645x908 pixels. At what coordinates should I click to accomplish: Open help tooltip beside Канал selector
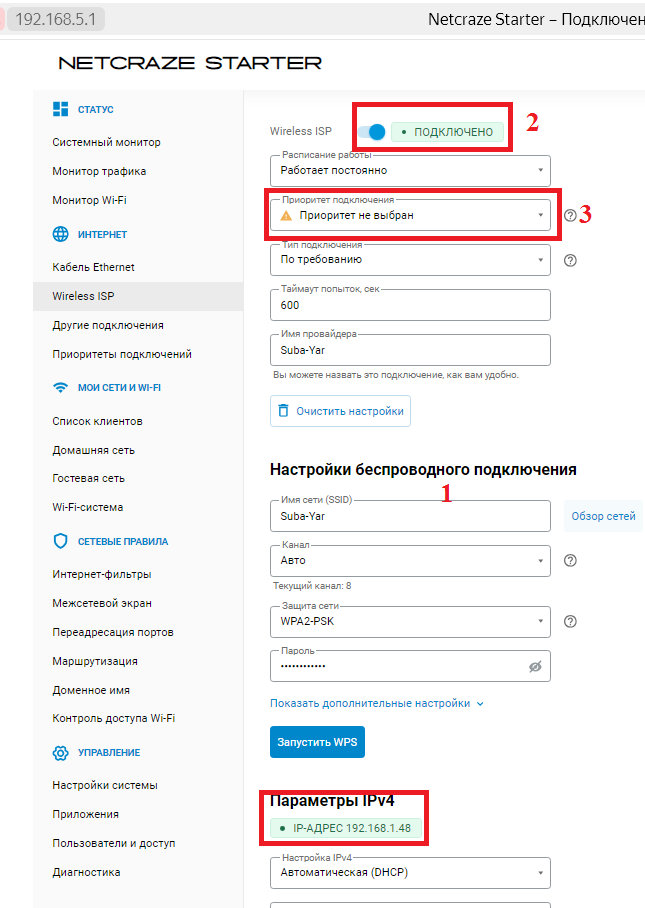tap(569, 561)
